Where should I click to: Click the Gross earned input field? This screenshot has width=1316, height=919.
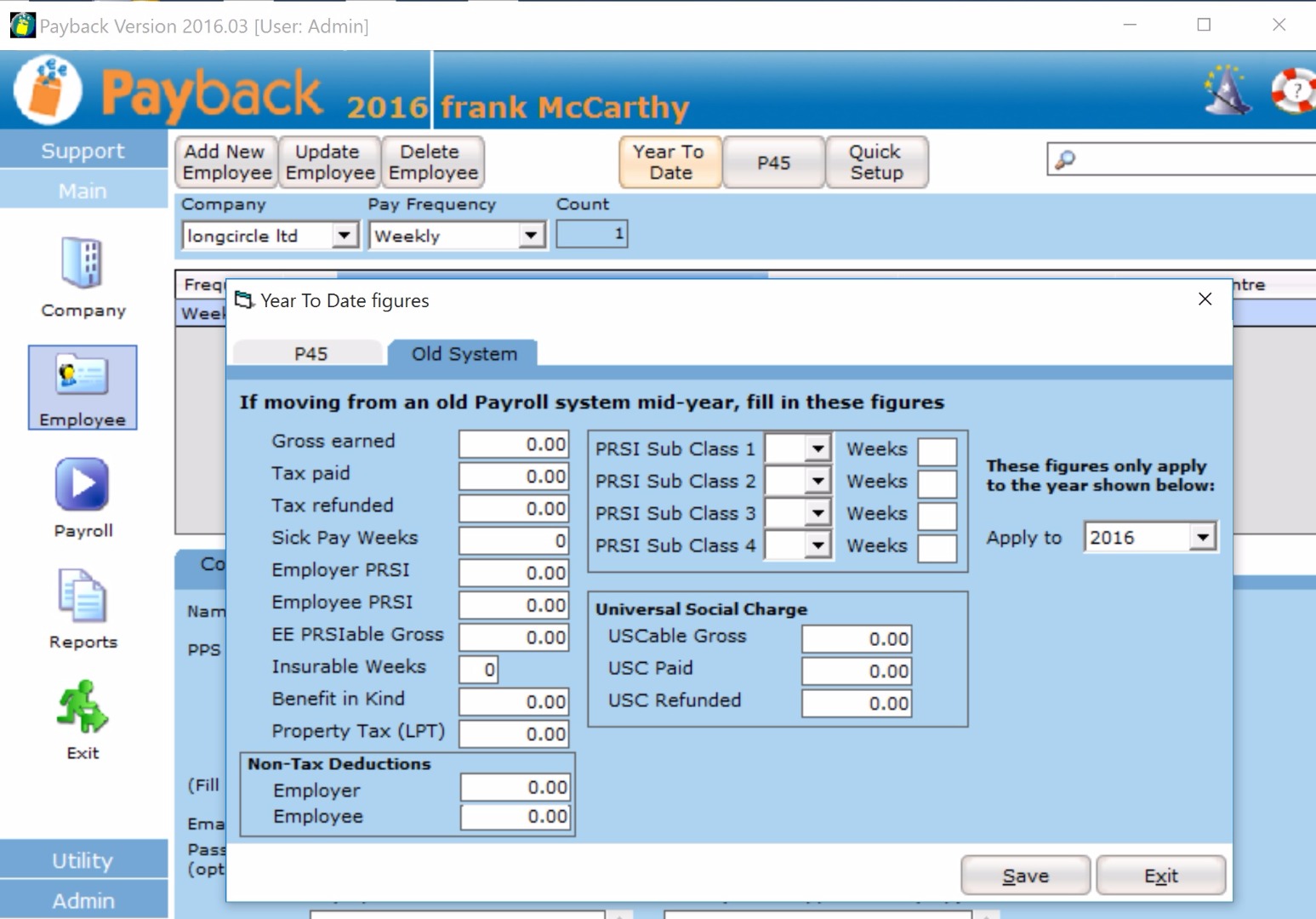(514, 443)
